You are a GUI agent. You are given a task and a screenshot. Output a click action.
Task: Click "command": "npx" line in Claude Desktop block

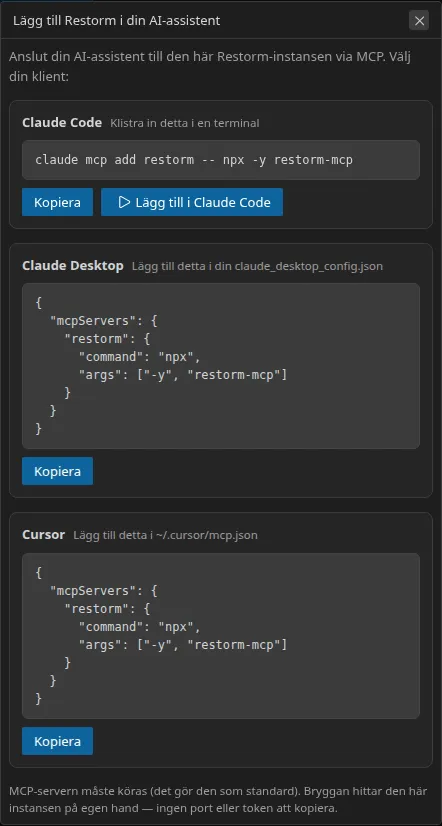(140, 357)
